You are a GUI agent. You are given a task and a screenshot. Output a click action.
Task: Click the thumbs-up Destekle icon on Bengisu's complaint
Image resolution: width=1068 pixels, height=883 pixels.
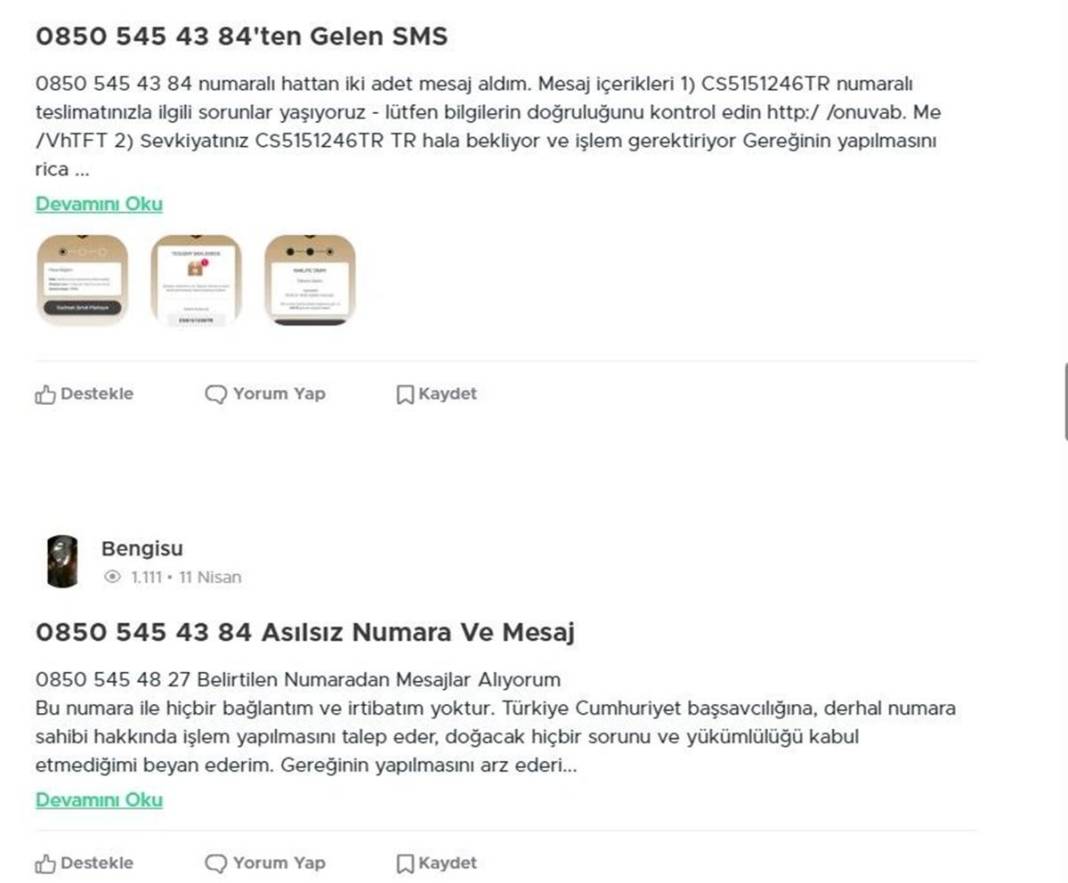[45, 862]
